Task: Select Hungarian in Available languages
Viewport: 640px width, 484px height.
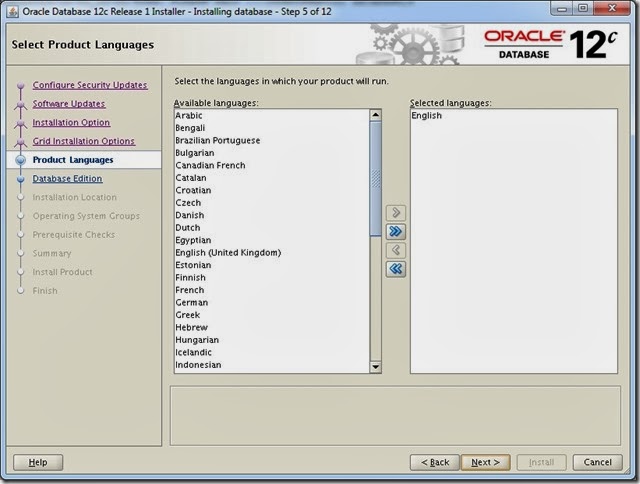Action: [271, 340]
